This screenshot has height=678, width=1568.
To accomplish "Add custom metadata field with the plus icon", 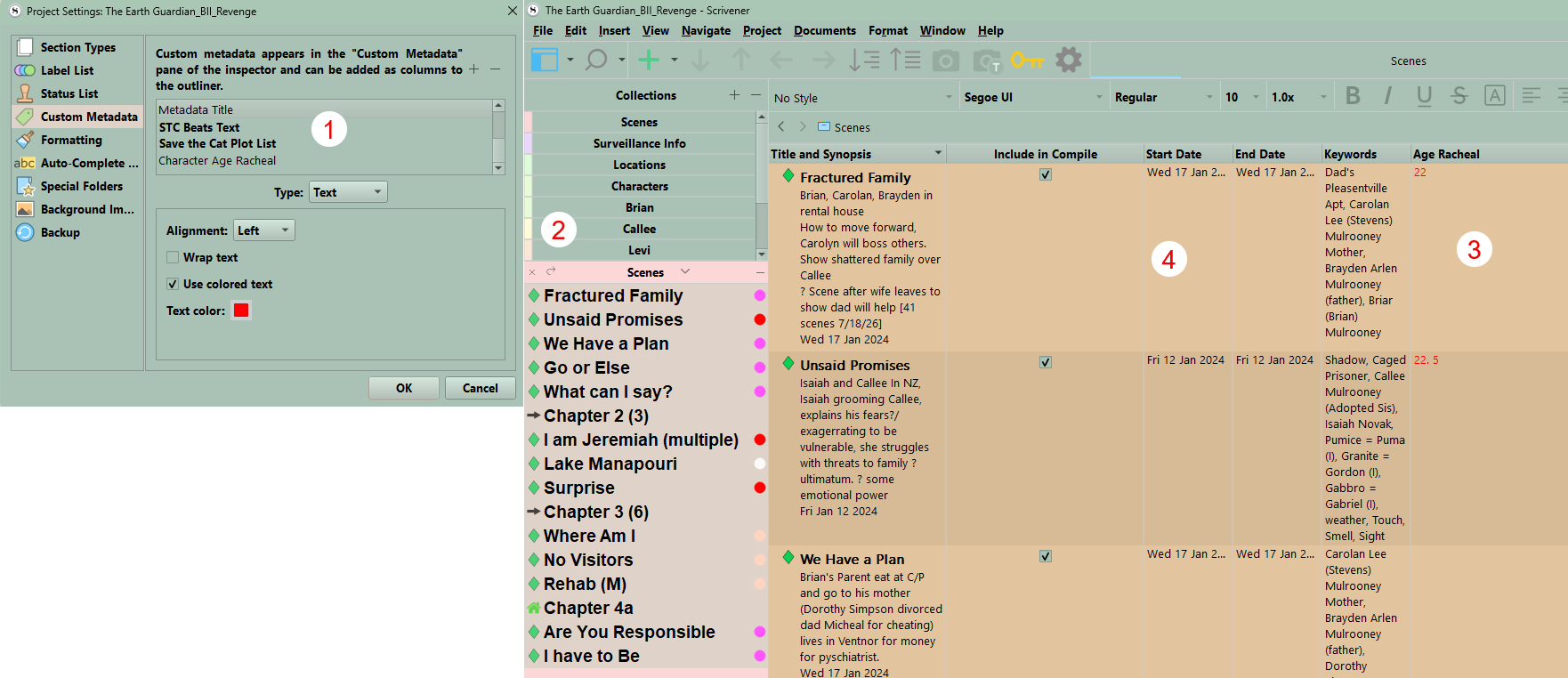I will pyautogui.click(x=474, y=69).
